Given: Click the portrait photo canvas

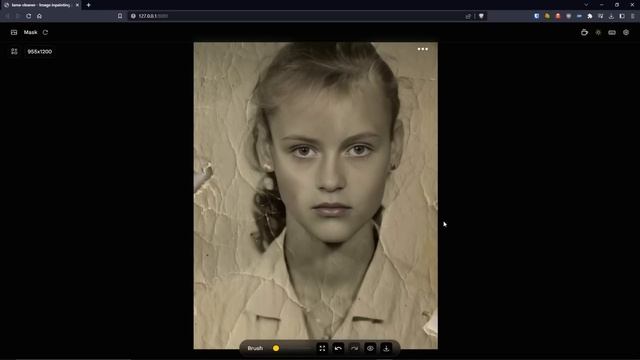Looking at the screenshot, I should [x=316, y=196].
